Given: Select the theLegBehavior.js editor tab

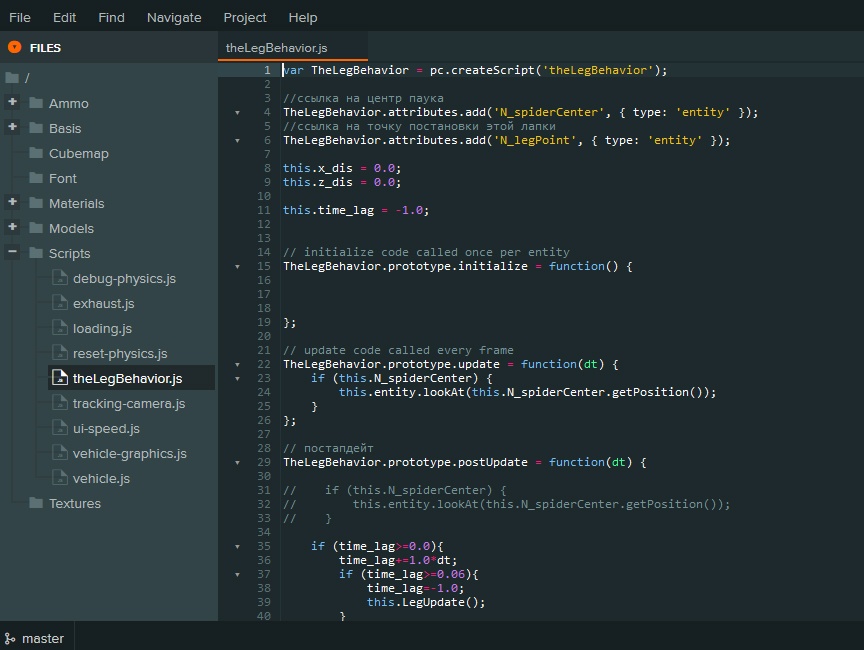Looking at the screenshot, I should tap(276, 47).
